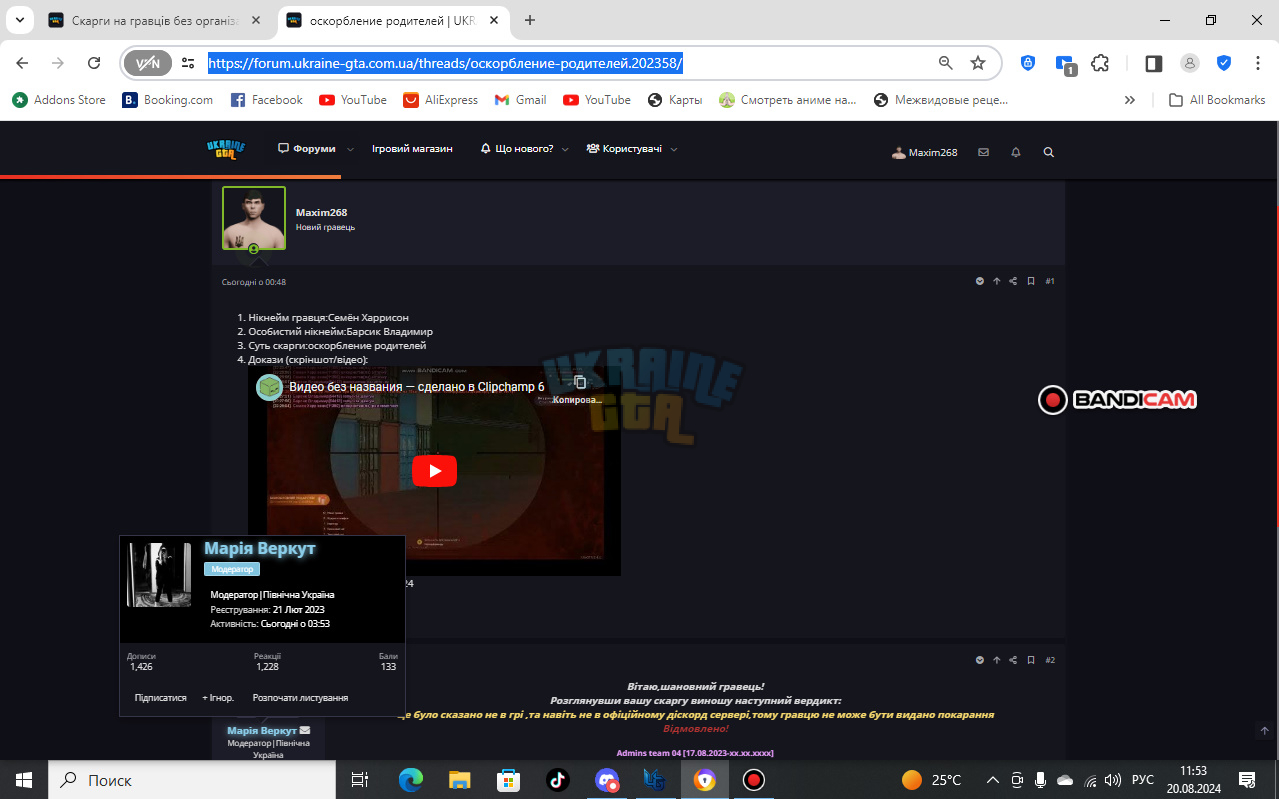Open File Explorer from the taskbar
1279x799 pixels.
(x=459, y=780)
